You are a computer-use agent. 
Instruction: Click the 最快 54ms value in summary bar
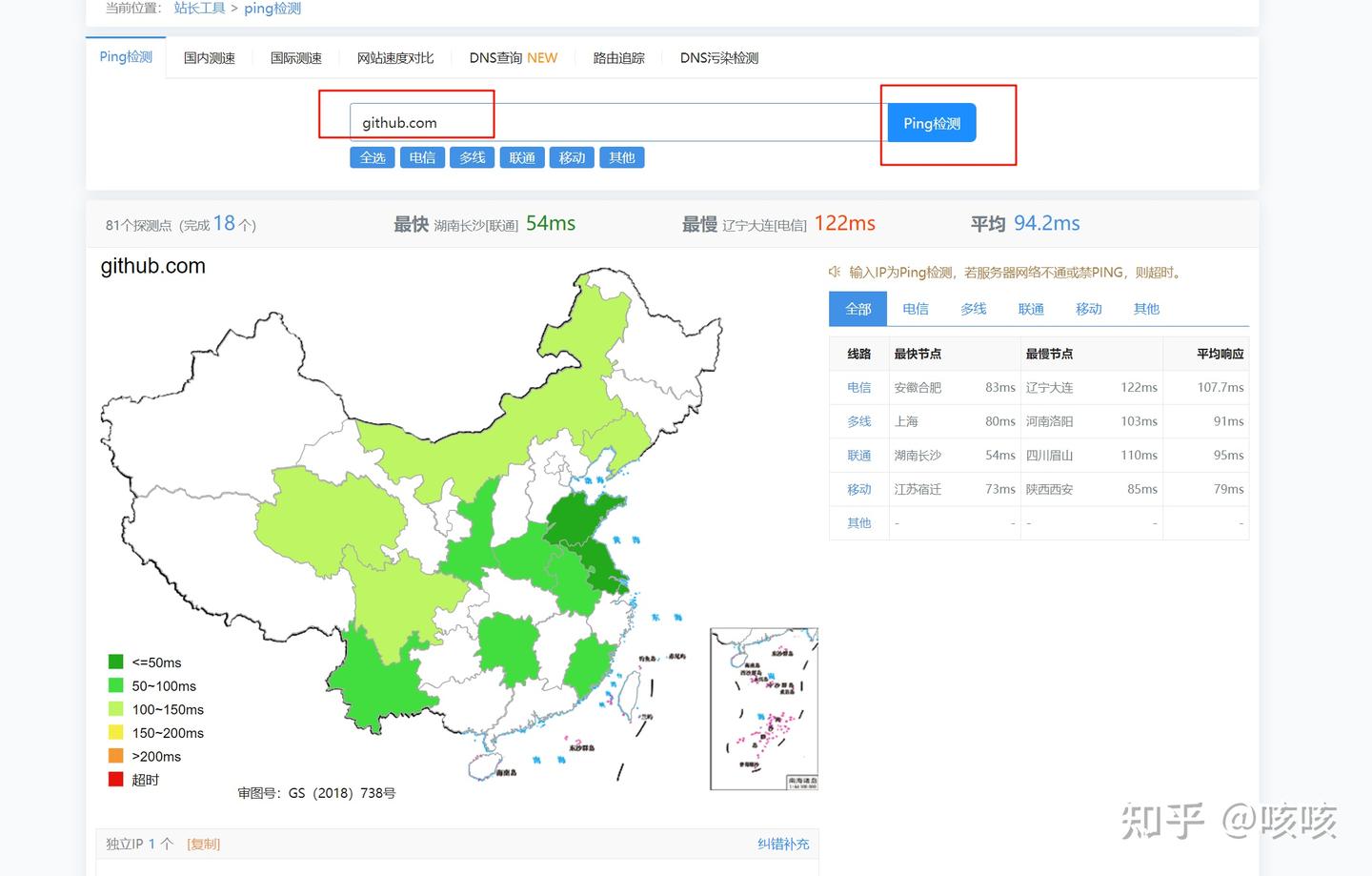tap(551, 223)
